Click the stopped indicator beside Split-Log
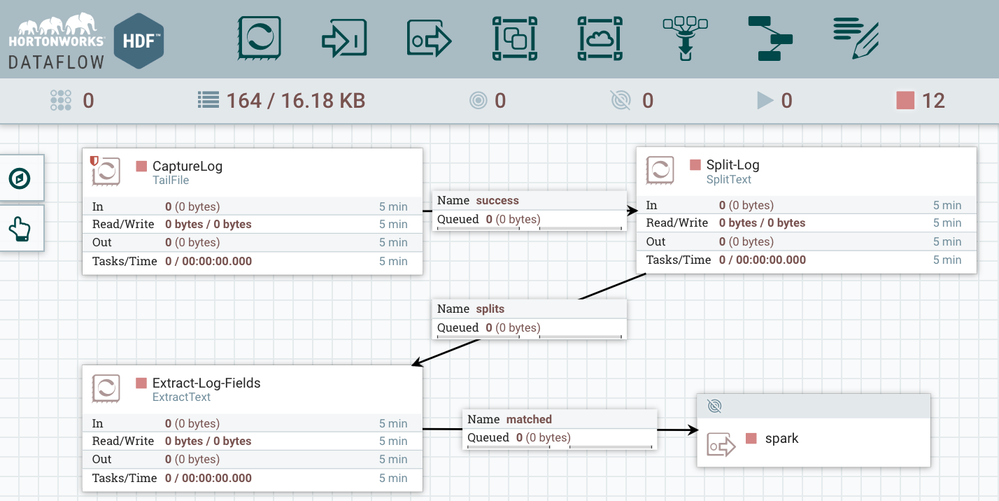This screenshot has height=501, width=999. click(695, 165)
